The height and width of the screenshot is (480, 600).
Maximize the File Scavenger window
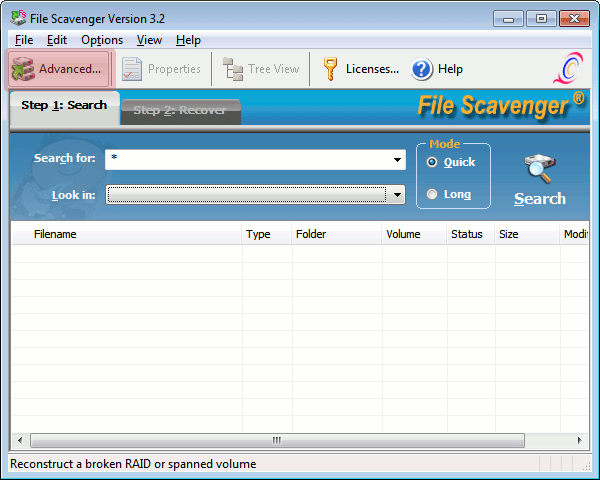[541, 19]
